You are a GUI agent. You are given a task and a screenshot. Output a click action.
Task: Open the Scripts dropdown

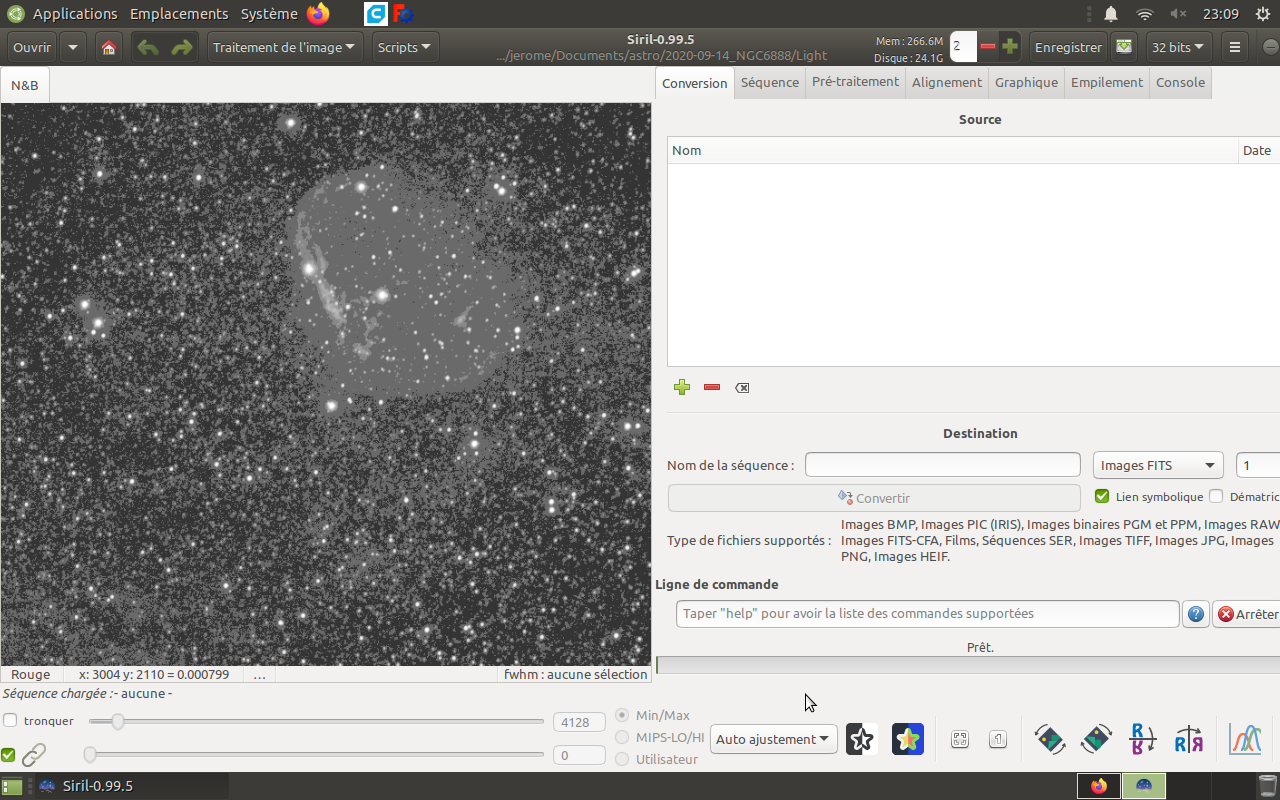tap(405, 47)
